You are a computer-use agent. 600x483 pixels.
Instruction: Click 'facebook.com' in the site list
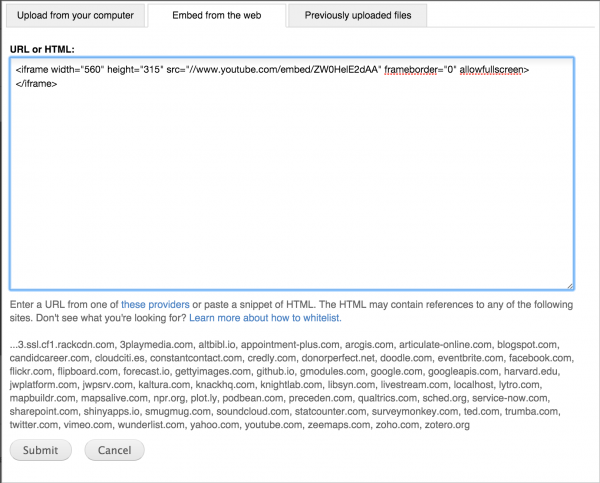click(540, 358)
